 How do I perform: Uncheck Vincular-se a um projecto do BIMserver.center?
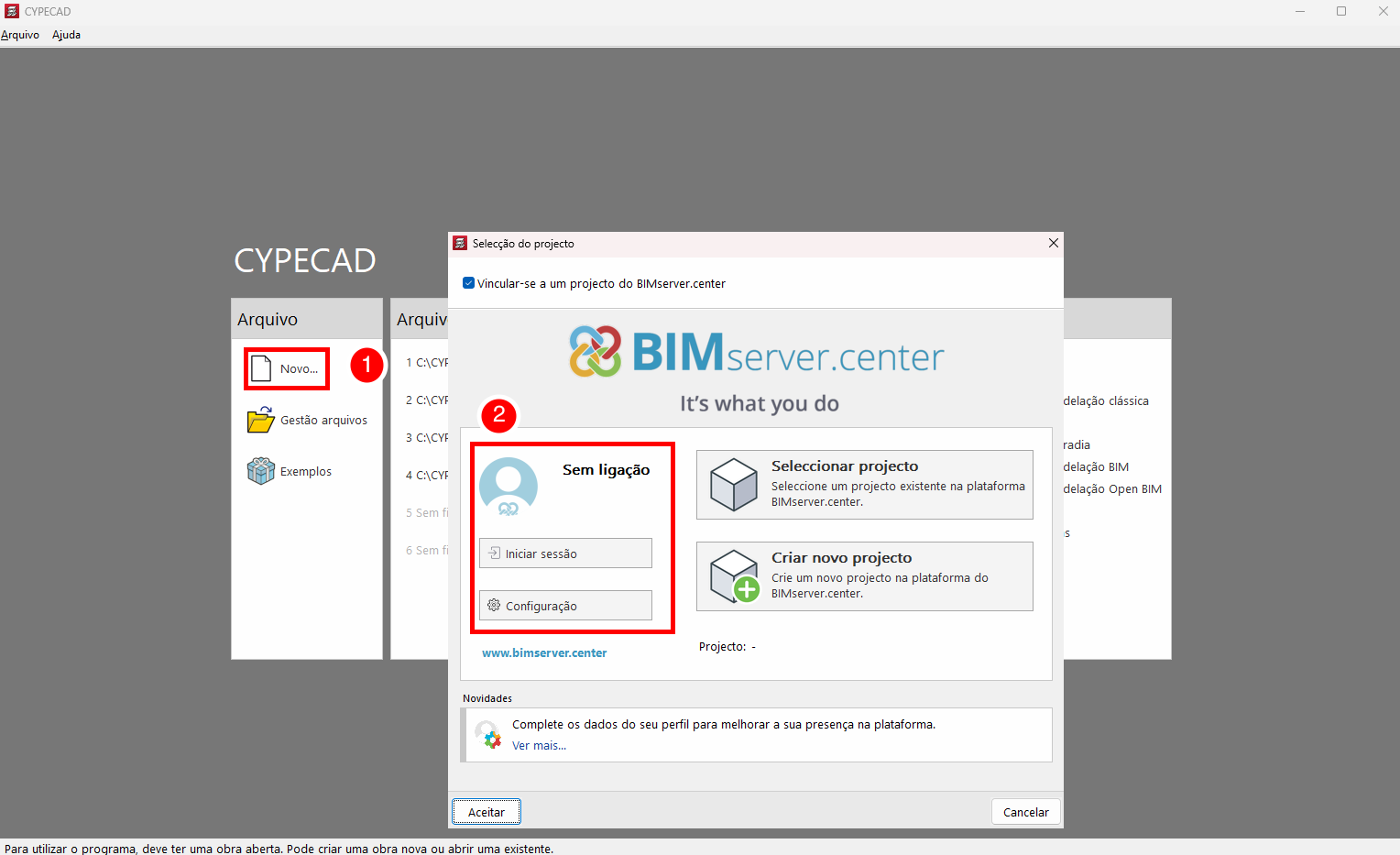coord(469,283)
